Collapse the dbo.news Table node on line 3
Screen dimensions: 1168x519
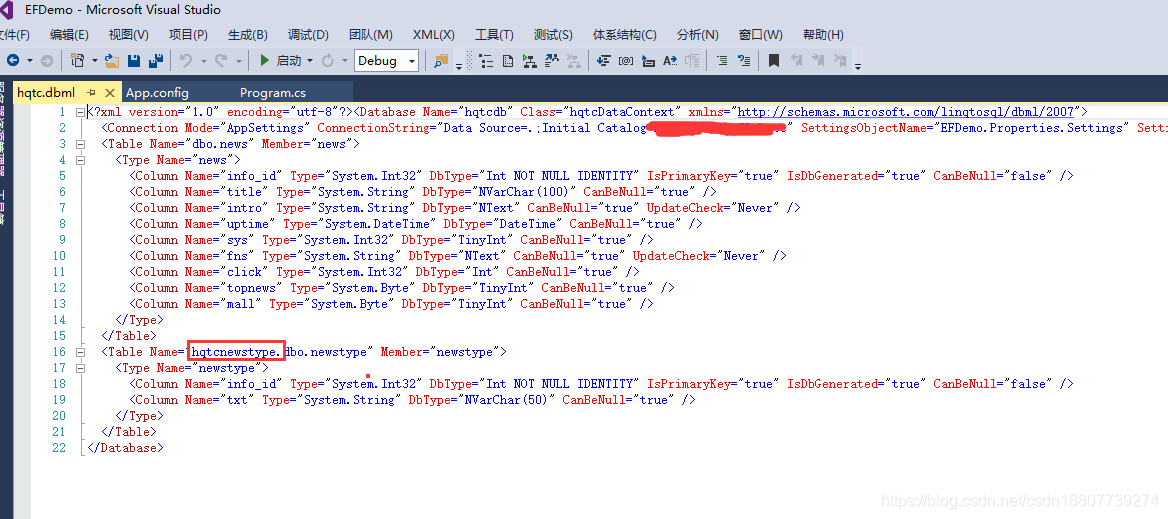(80, 144)
